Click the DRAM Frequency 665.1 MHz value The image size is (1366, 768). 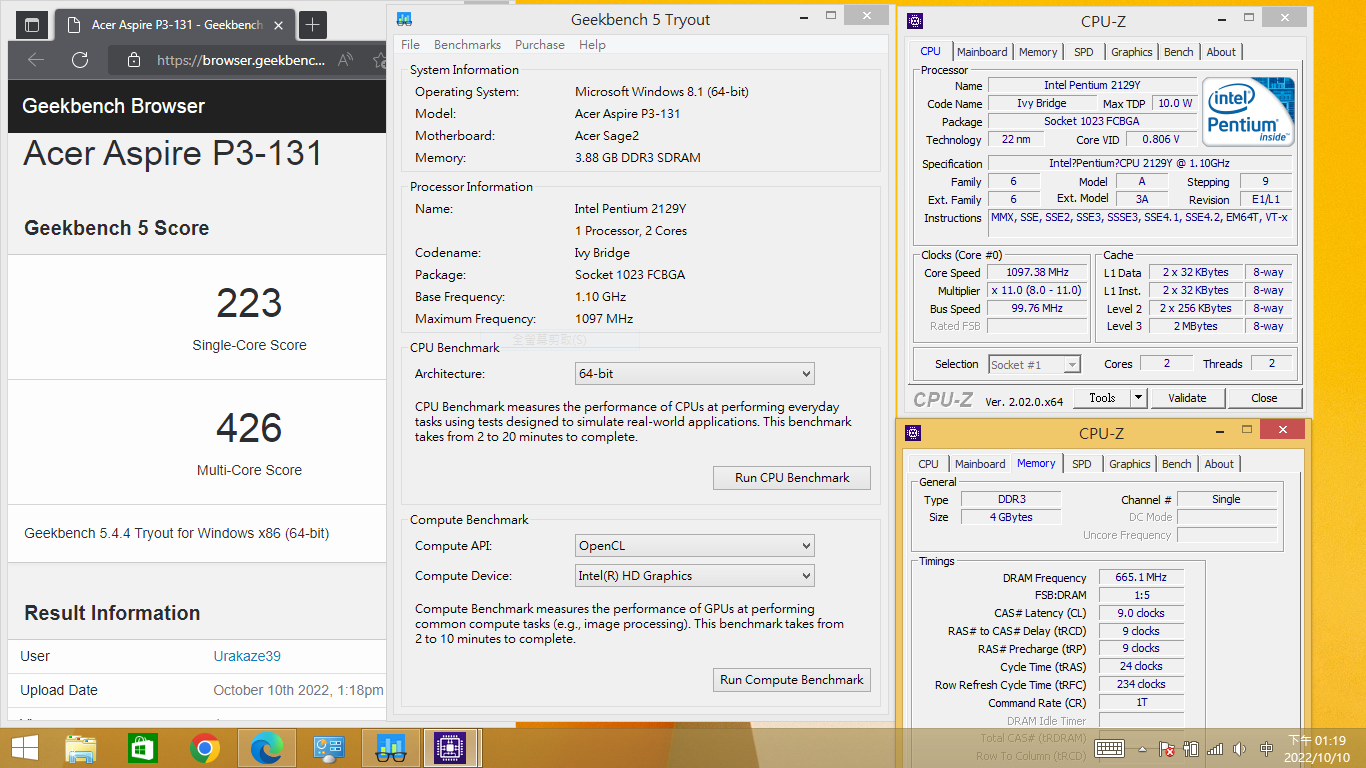pyautogui.click(x=1141, y=578)
